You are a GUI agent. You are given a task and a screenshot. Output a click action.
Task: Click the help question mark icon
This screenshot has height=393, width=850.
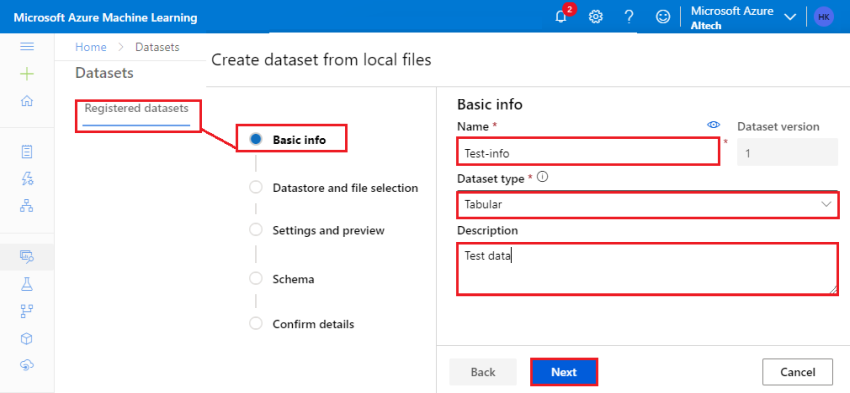(x=629, y=17)
